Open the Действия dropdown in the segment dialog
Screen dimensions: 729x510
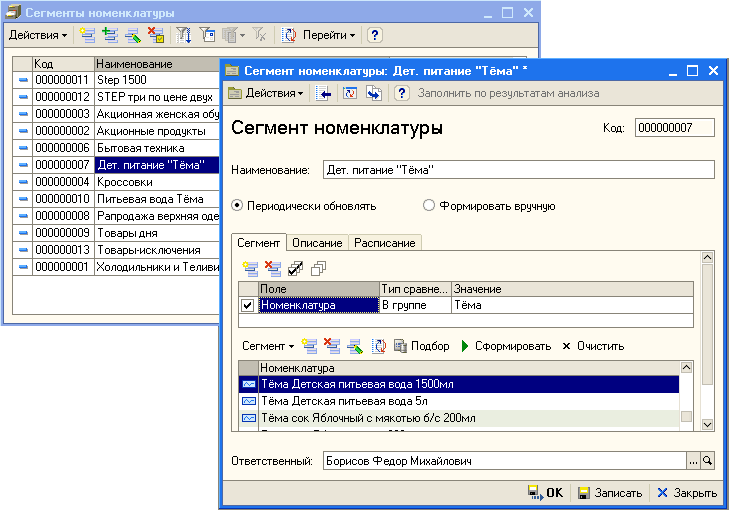click(x=266, y=93)
